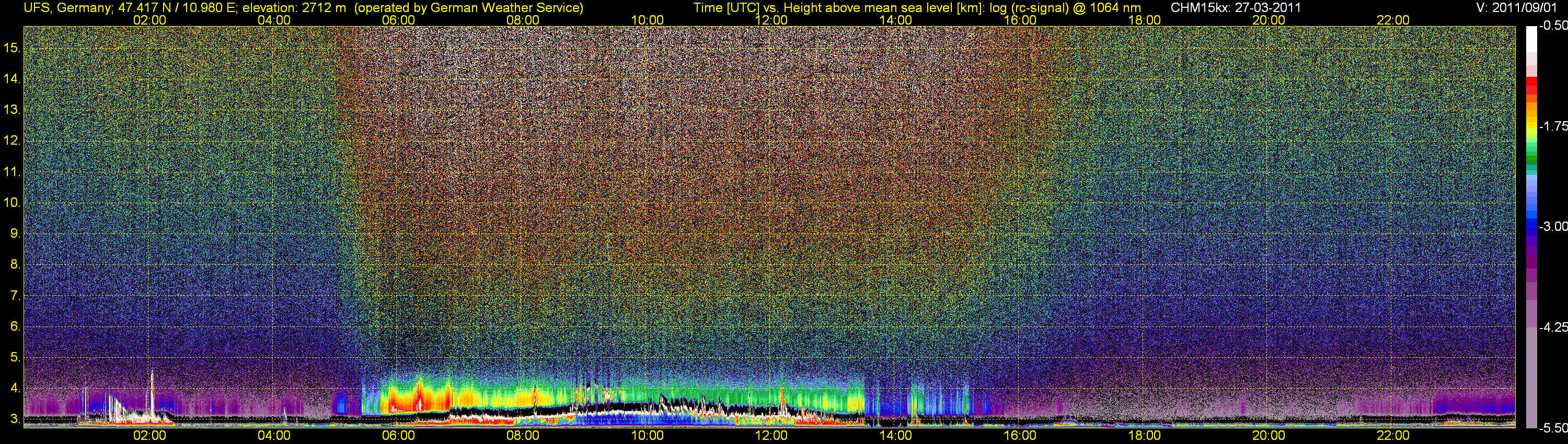Click 02:00 on the bottom time axis
1568x444 pixels.
[149, 436]
